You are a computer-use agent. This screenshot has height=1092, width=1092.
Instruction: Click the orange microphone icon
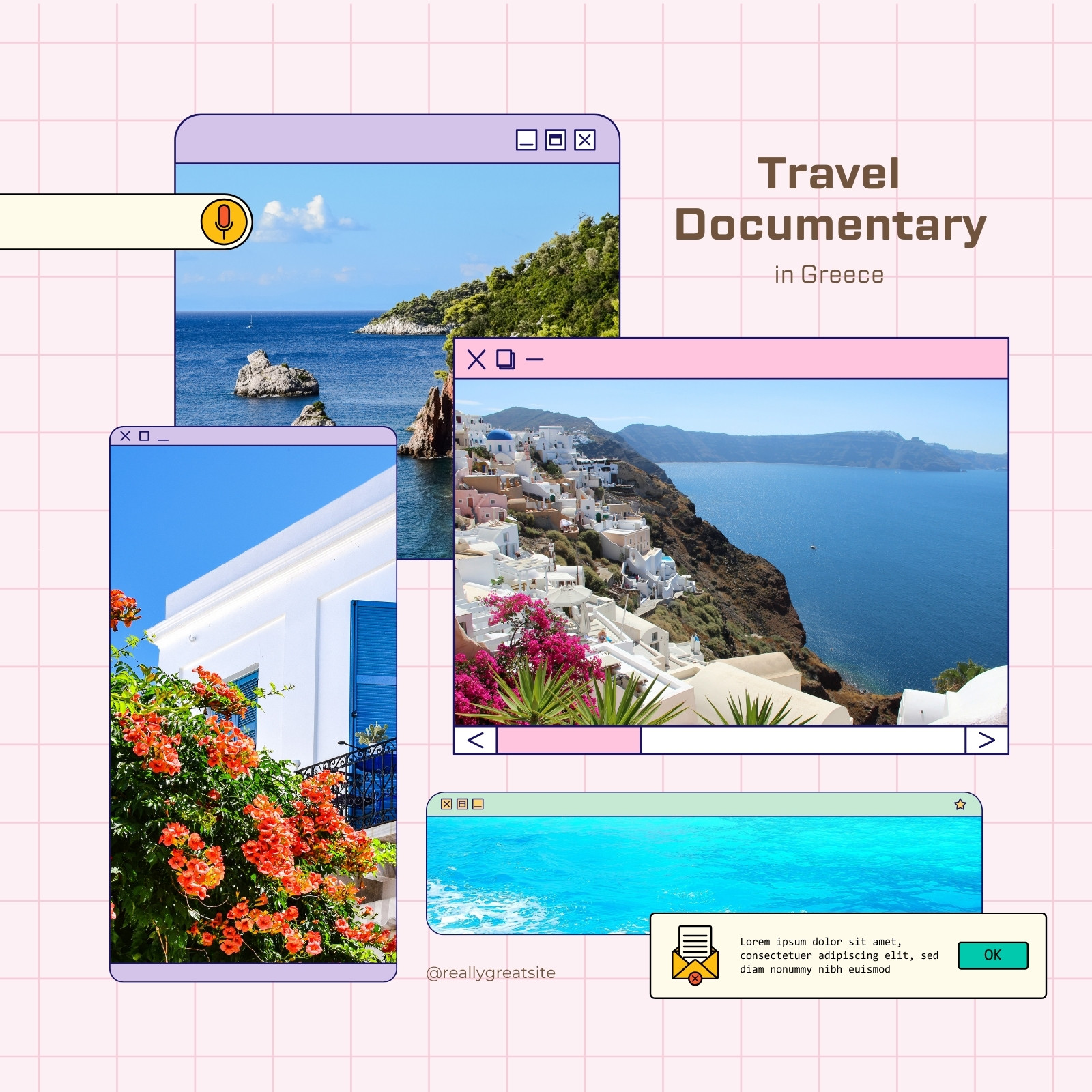click(224, 222)
